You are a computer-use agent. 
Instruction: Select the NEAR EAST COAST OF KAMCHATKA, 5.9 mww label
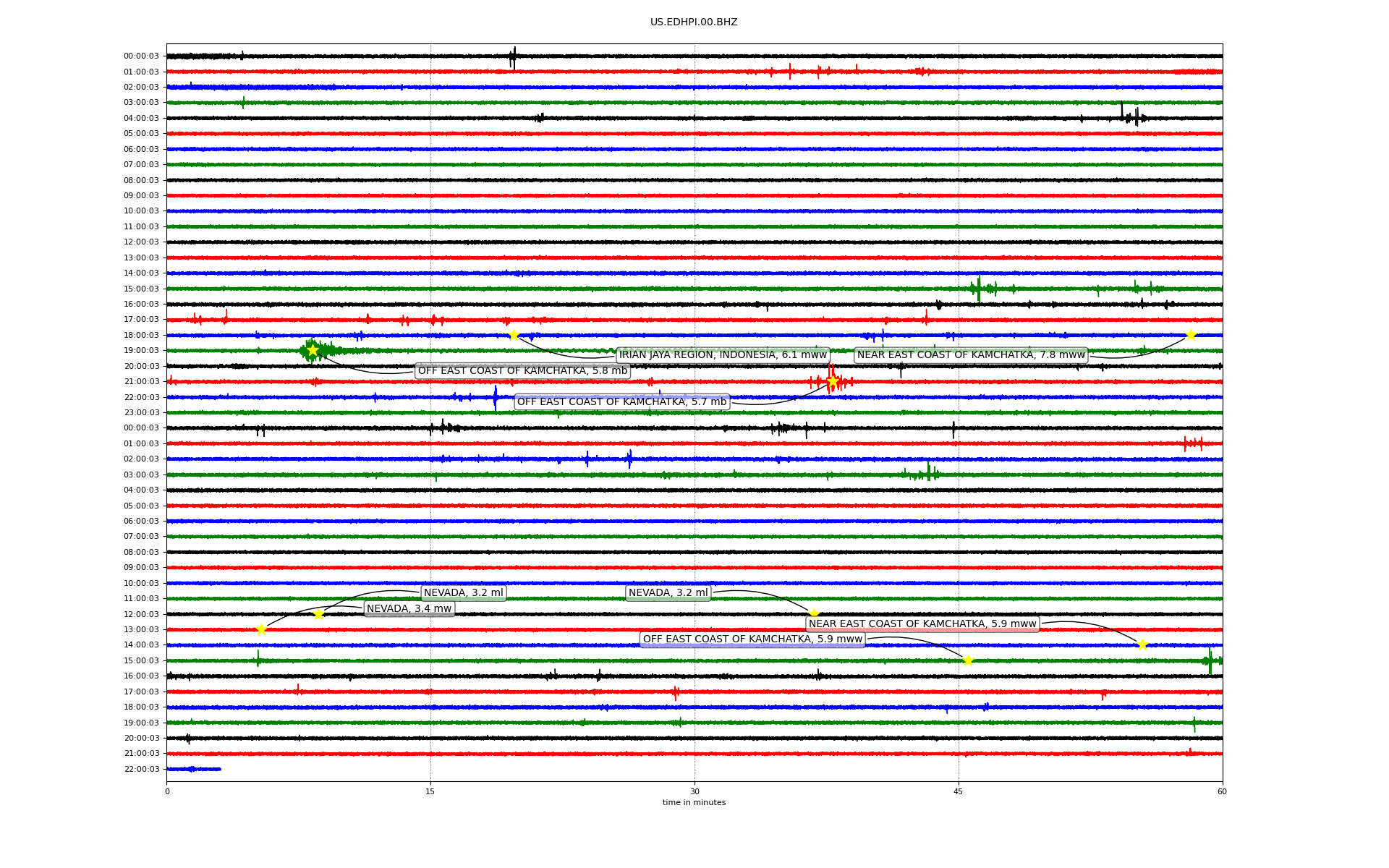(922, 624)
